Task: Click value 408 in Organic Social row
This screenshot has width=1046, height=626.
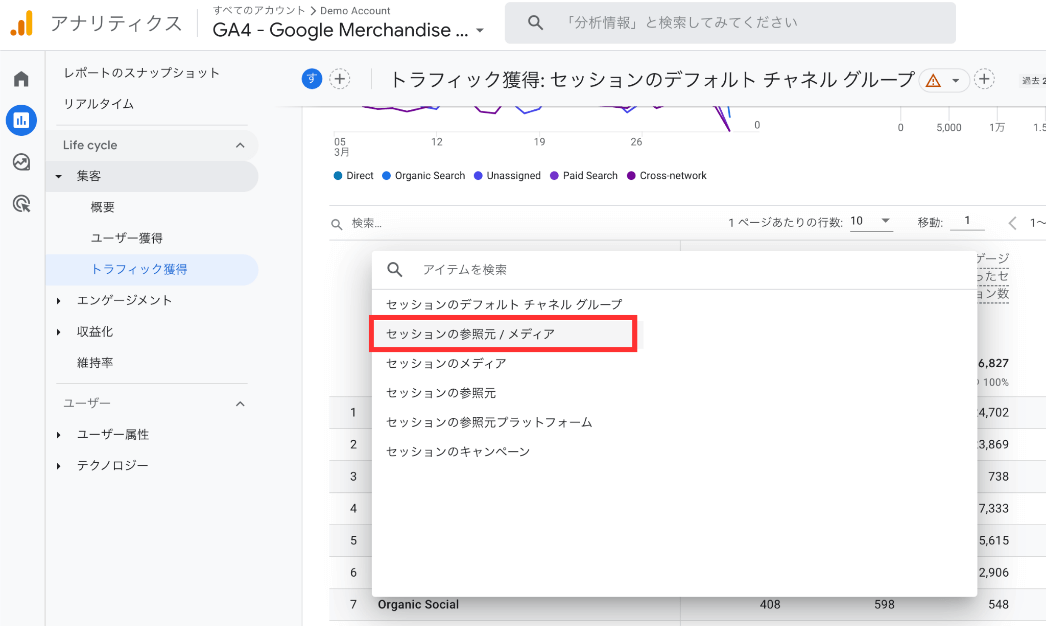Action: (770, 605)
